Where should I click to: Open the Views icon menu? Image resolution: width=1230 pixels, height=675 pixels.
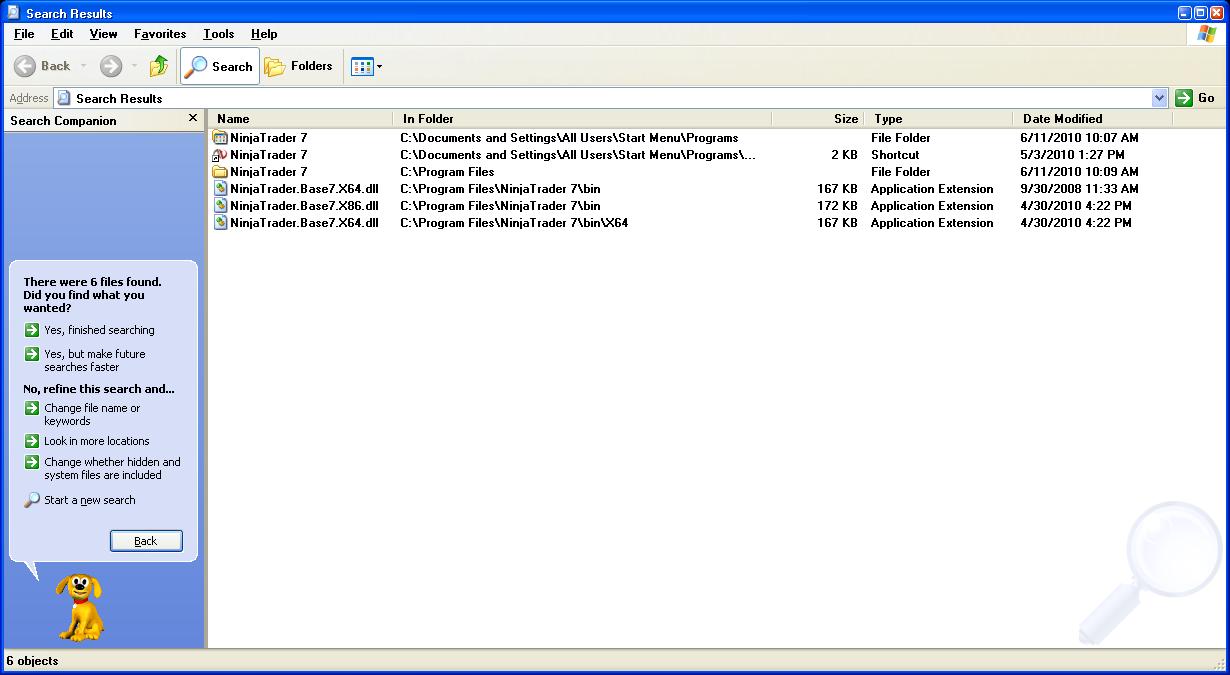click(362, 67)
